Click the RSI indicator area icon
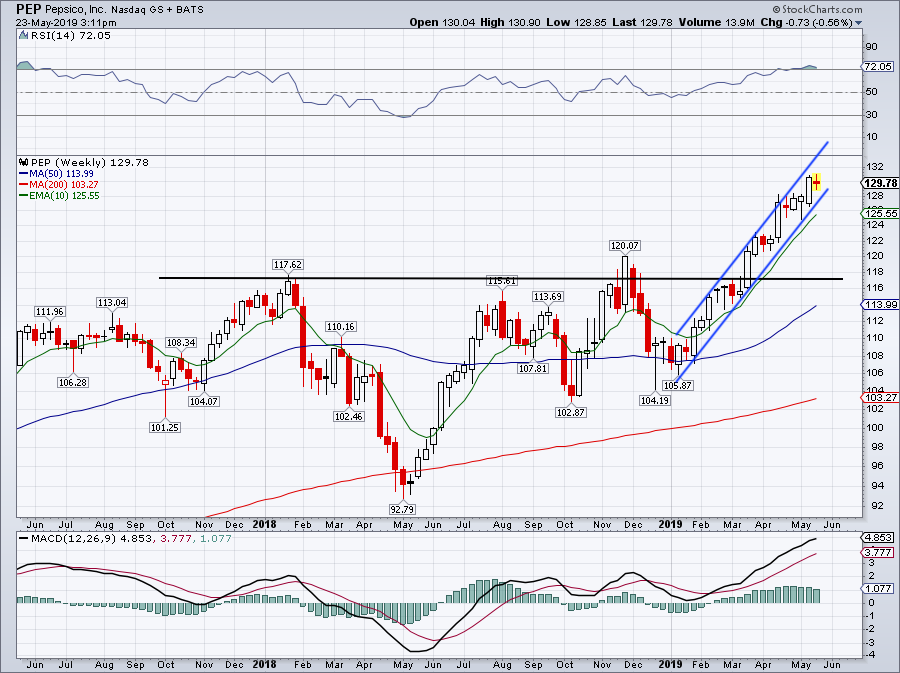Viewport: 900px width, 673px height. point(24,36)
